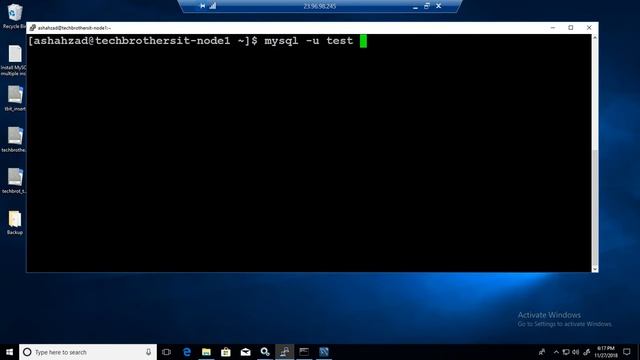The width and height of the screenshot is (640, 360).
Task: Close the PuTTY terminal window
Action: 589,28
